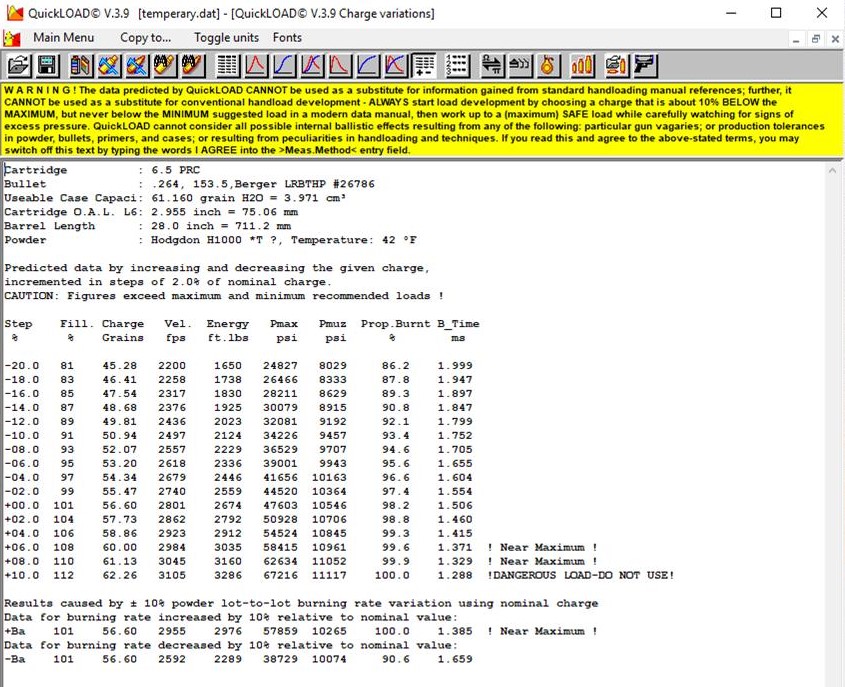This screenshot has width=845, height=687.
Task: Click the charge variations plus-minus table icon
Action: pos(424,66)
